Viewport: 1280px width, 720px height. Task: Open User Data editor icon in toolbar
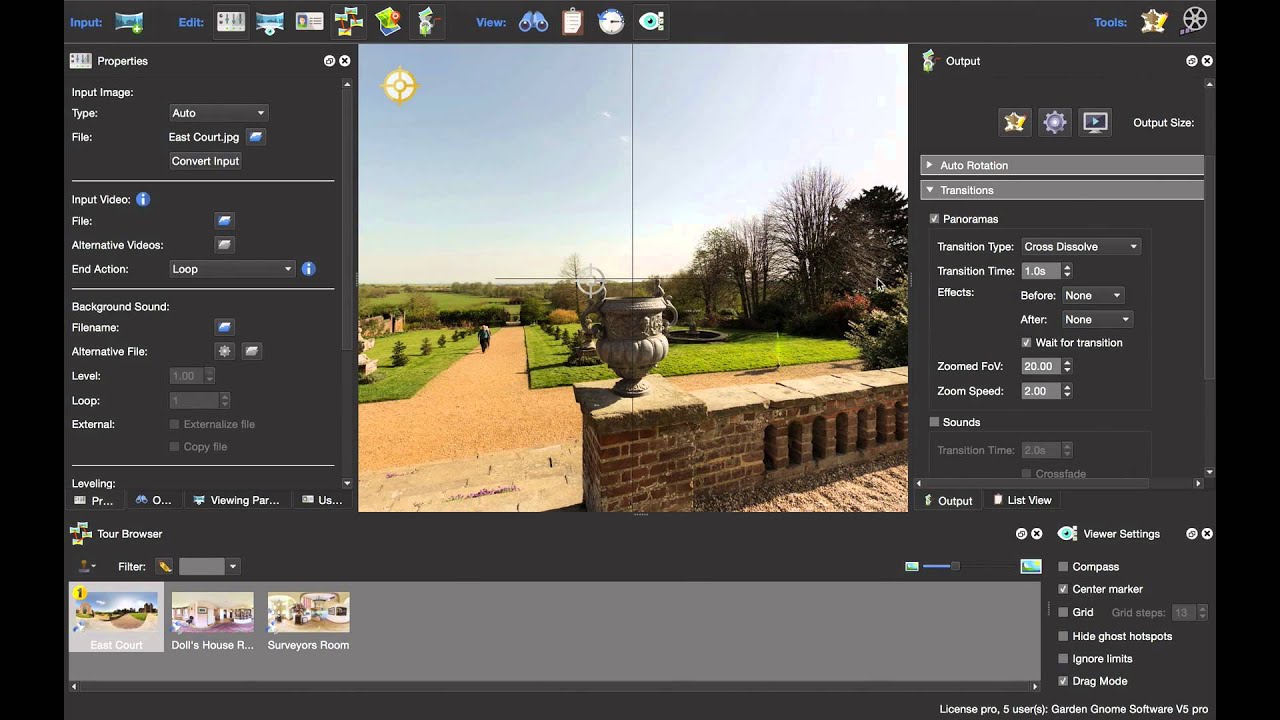pos(309,21)
